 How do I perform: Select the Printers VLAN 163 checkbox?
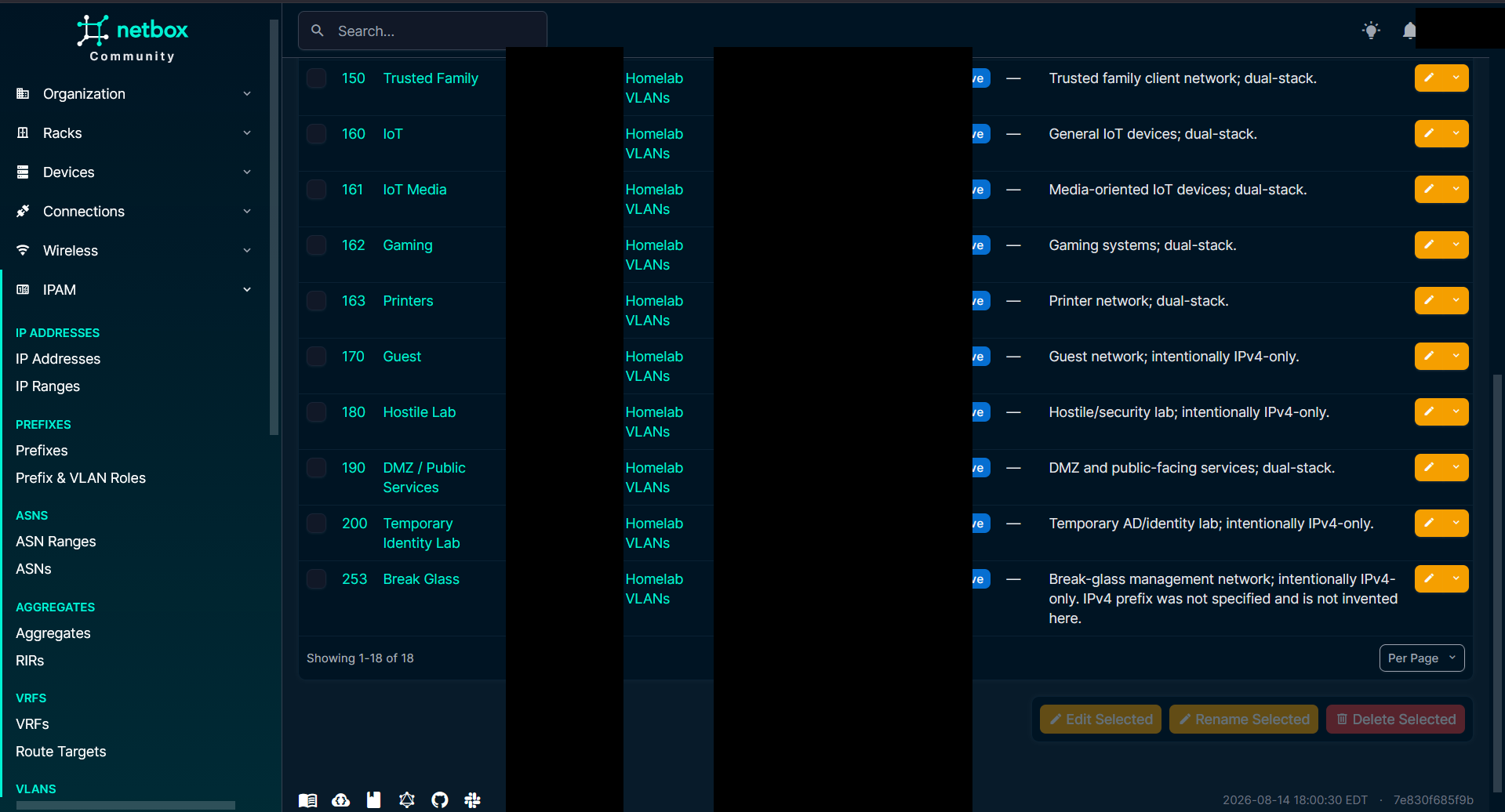[316, 301]
